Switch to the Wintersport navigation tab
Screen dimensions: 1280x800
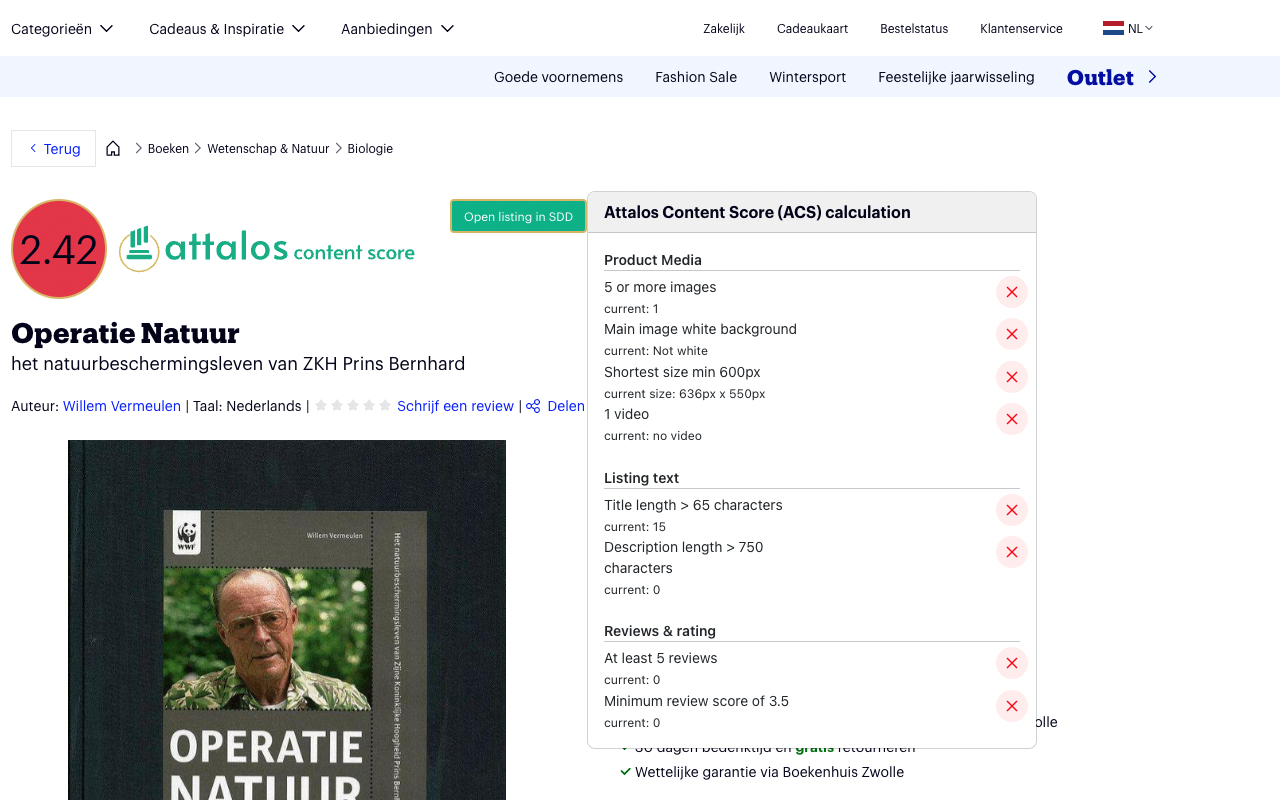[807, 76]
